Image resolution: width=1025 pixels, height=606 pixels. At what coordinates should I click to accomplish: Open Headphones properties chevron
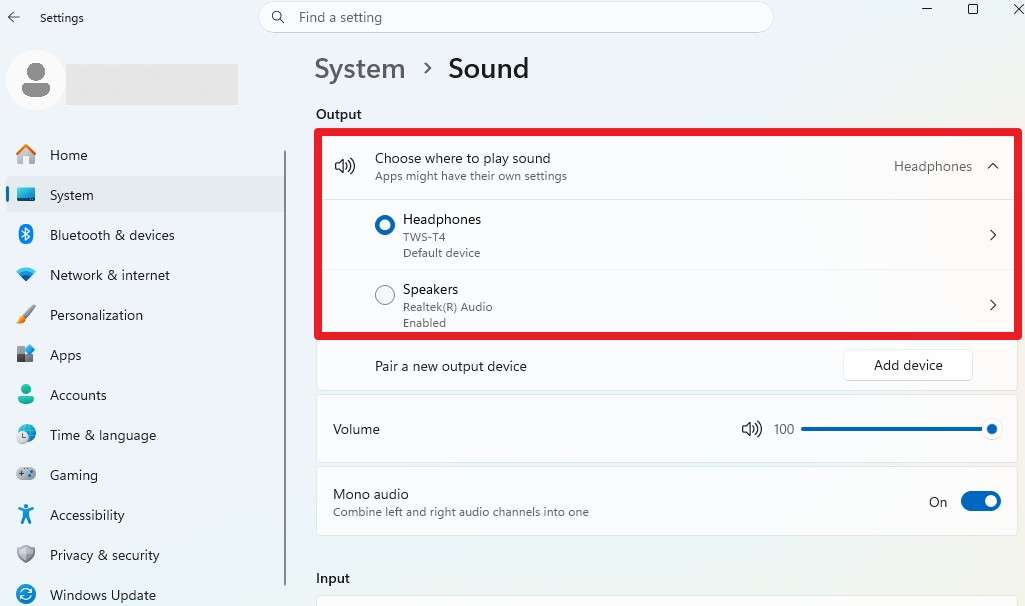(x=993, y=235)
